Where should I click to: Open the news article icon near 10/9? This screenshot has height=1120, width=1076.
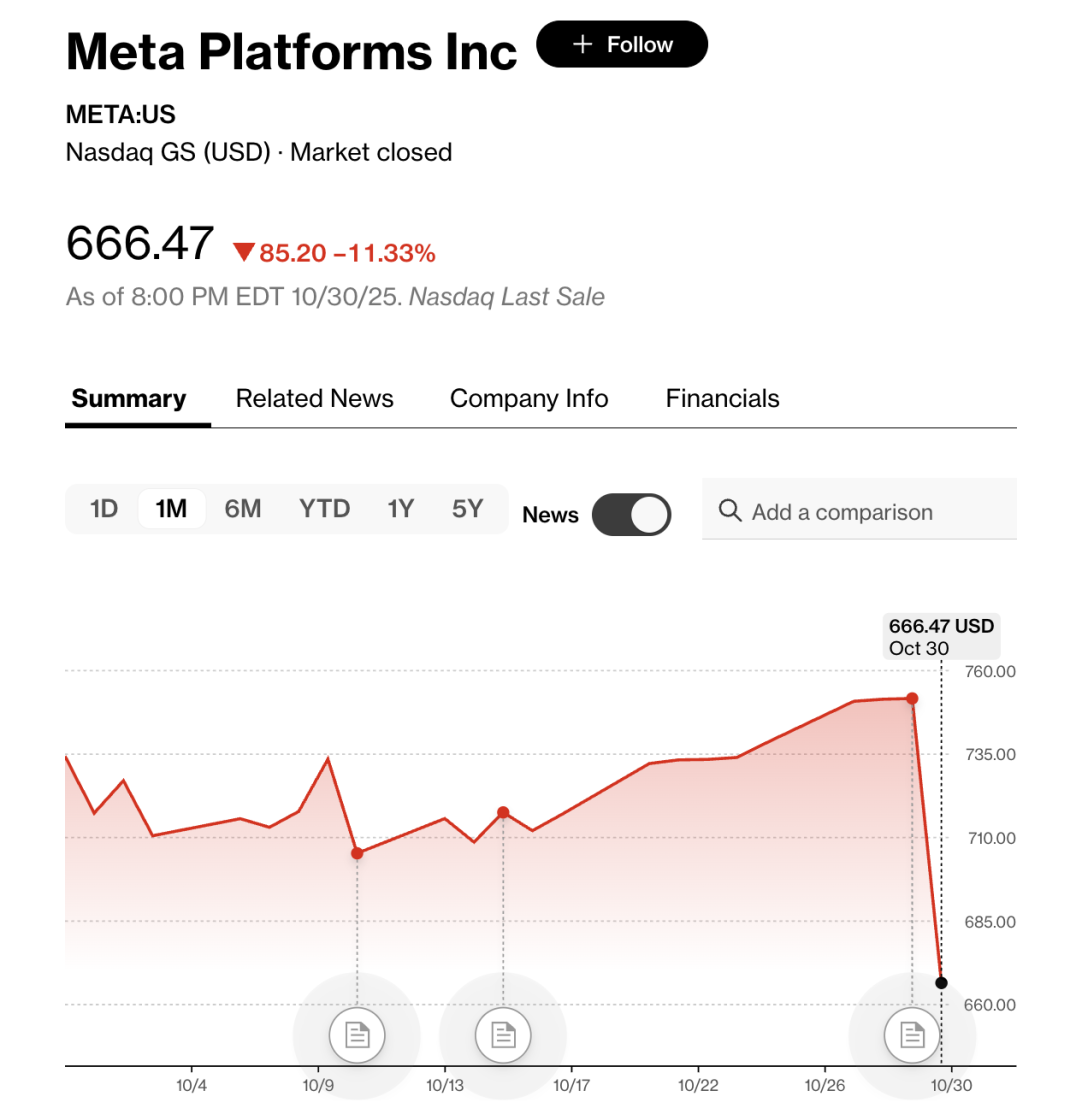(x=357, y=1034)
